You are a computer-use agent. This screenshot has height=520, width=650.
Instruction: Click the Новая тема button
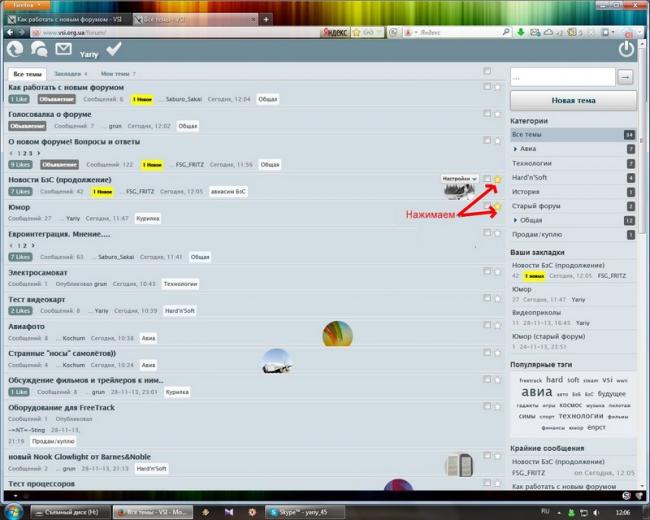click(572, 101)
